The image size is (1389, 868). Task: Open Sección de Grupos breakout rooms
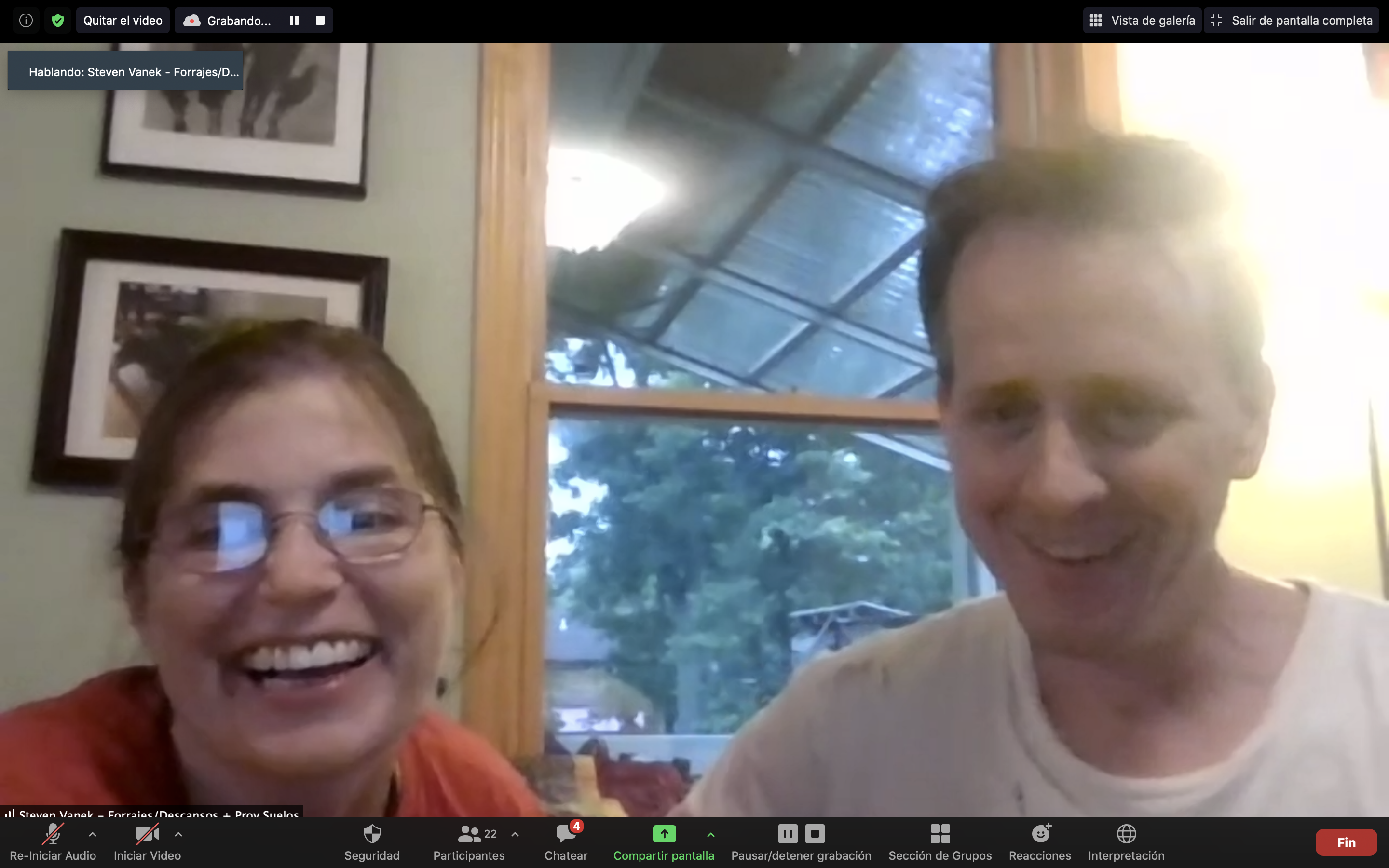click(940, 834)
